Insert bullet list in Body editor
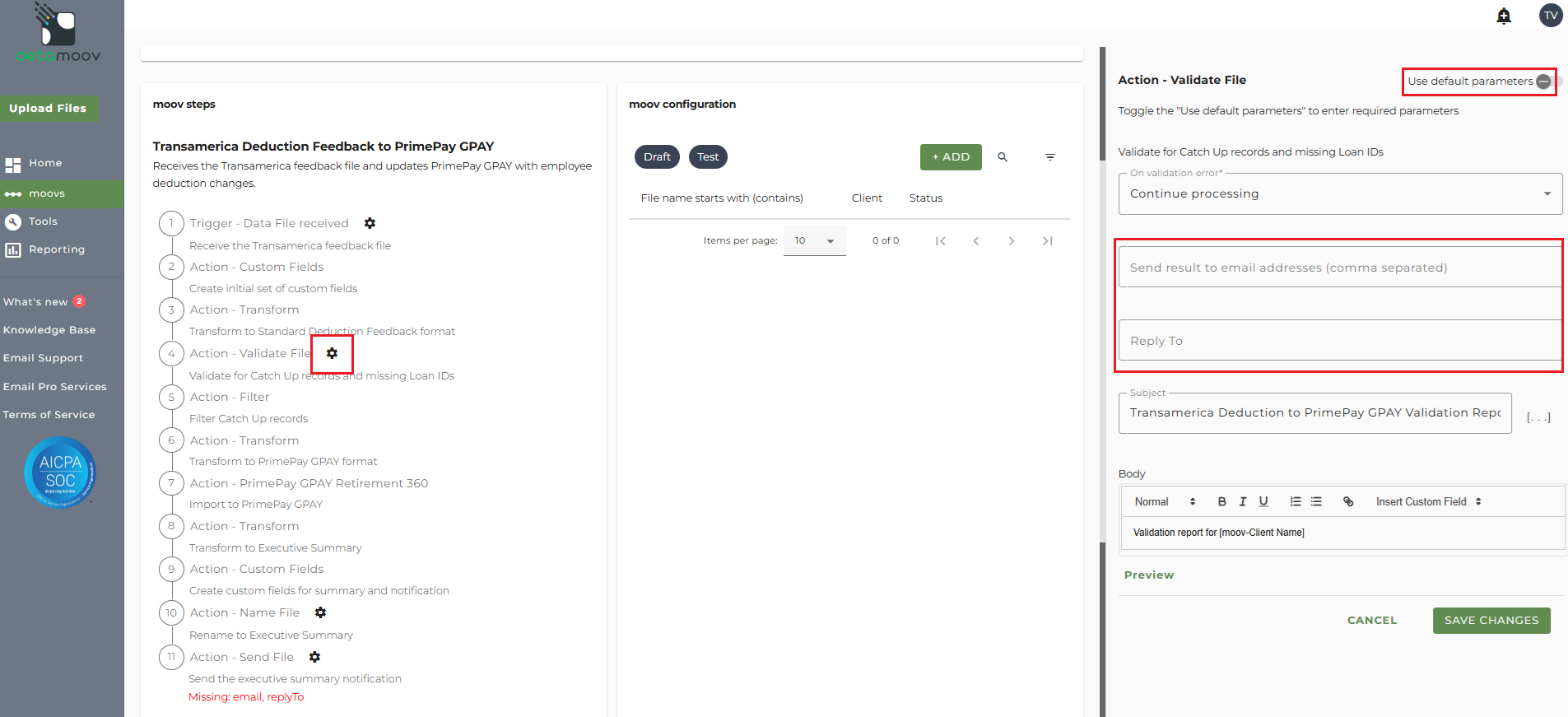 coord(1316,501)
